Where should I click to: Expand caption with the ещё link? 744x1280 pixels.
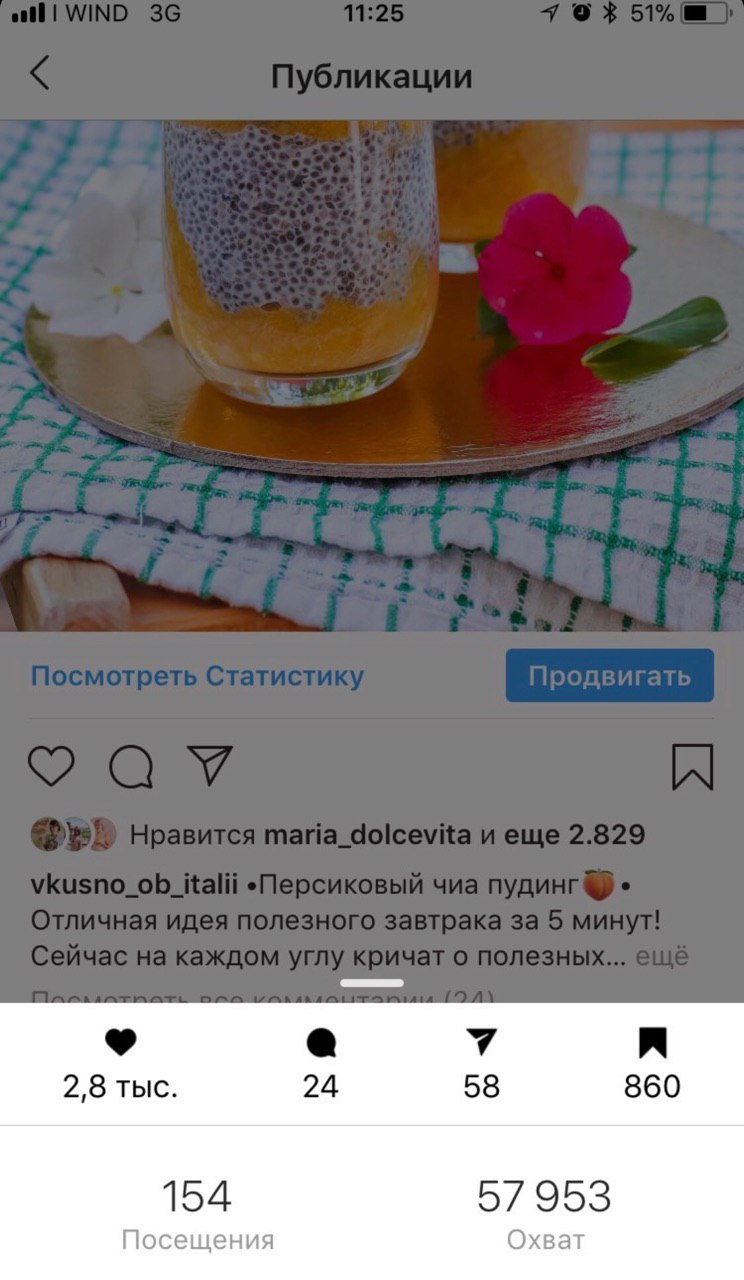click(x=663, y=956)
